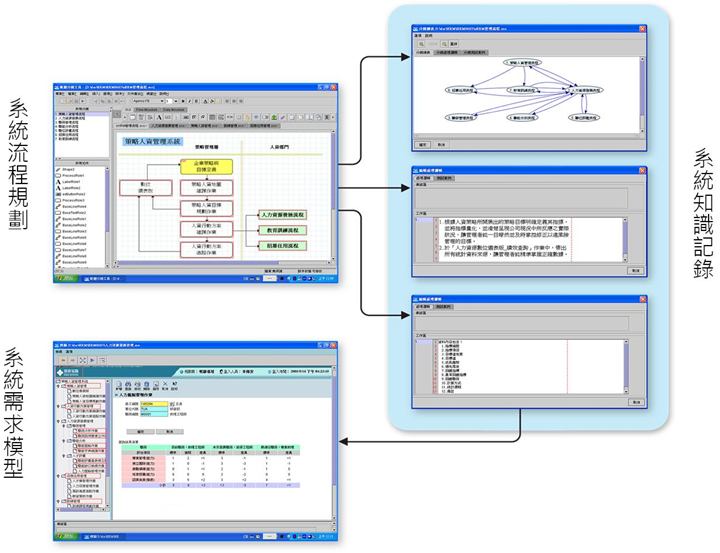Click the zoom magnifier icon in the relation graph window
Viewport: 720px width, 553px height.
coord(420,45)
